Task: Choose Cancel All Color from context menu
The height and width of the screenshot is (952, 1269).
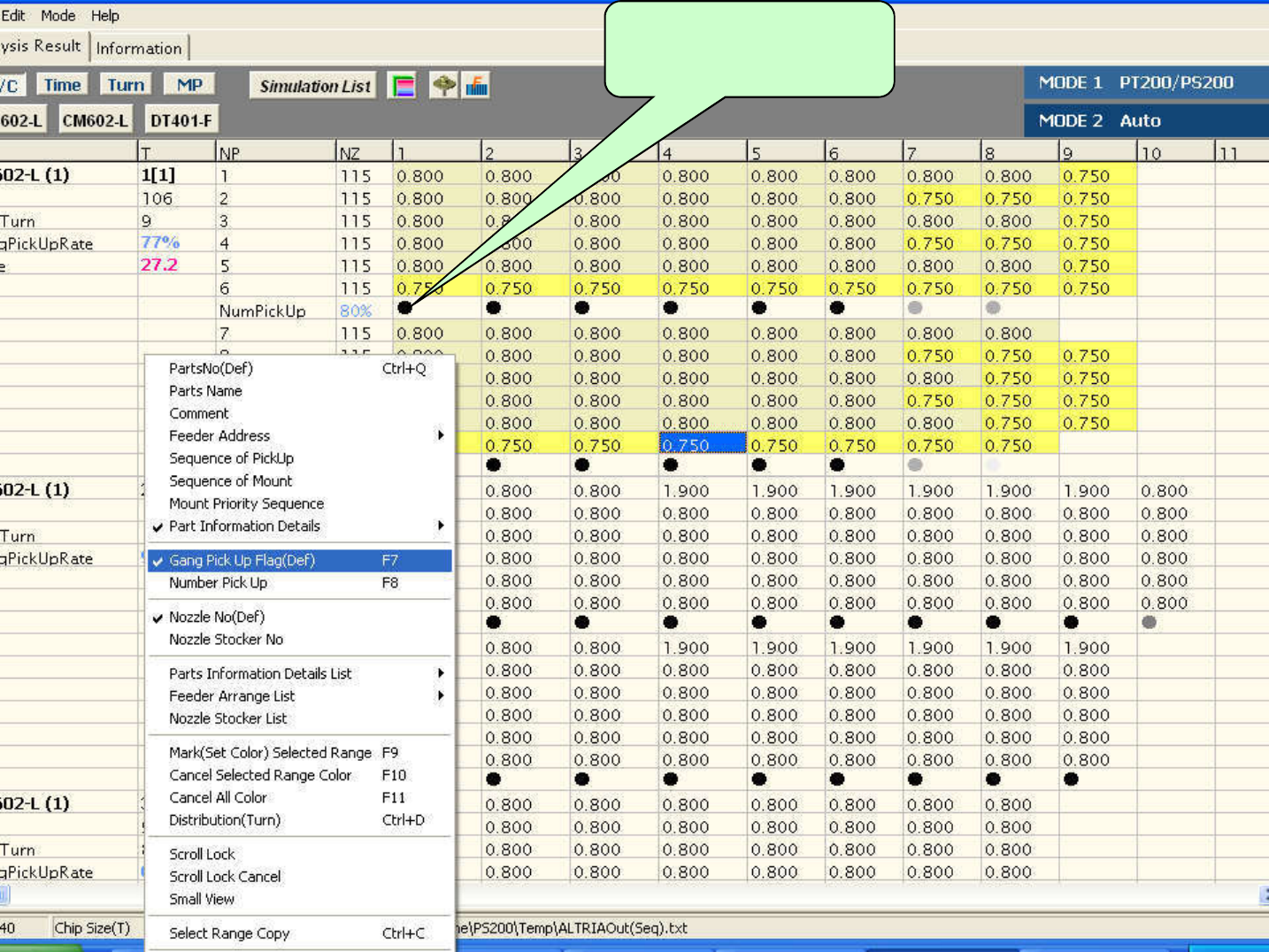Action: pos(218,797)
